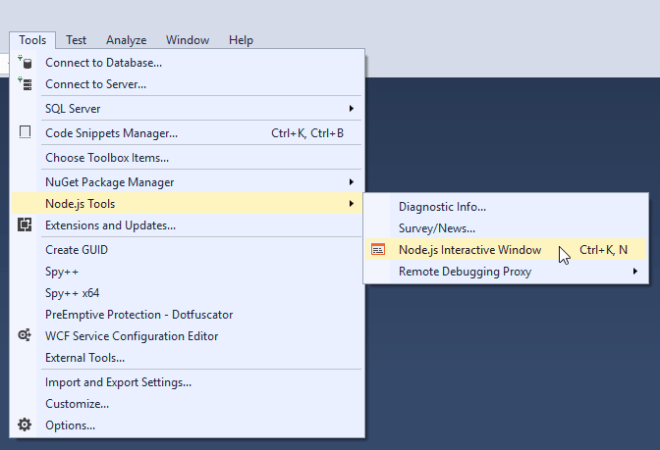Image resolution: width=660 pixels, height=450 pixels.
Task: Open the Window menu
Action: click(x=187, y=40)
